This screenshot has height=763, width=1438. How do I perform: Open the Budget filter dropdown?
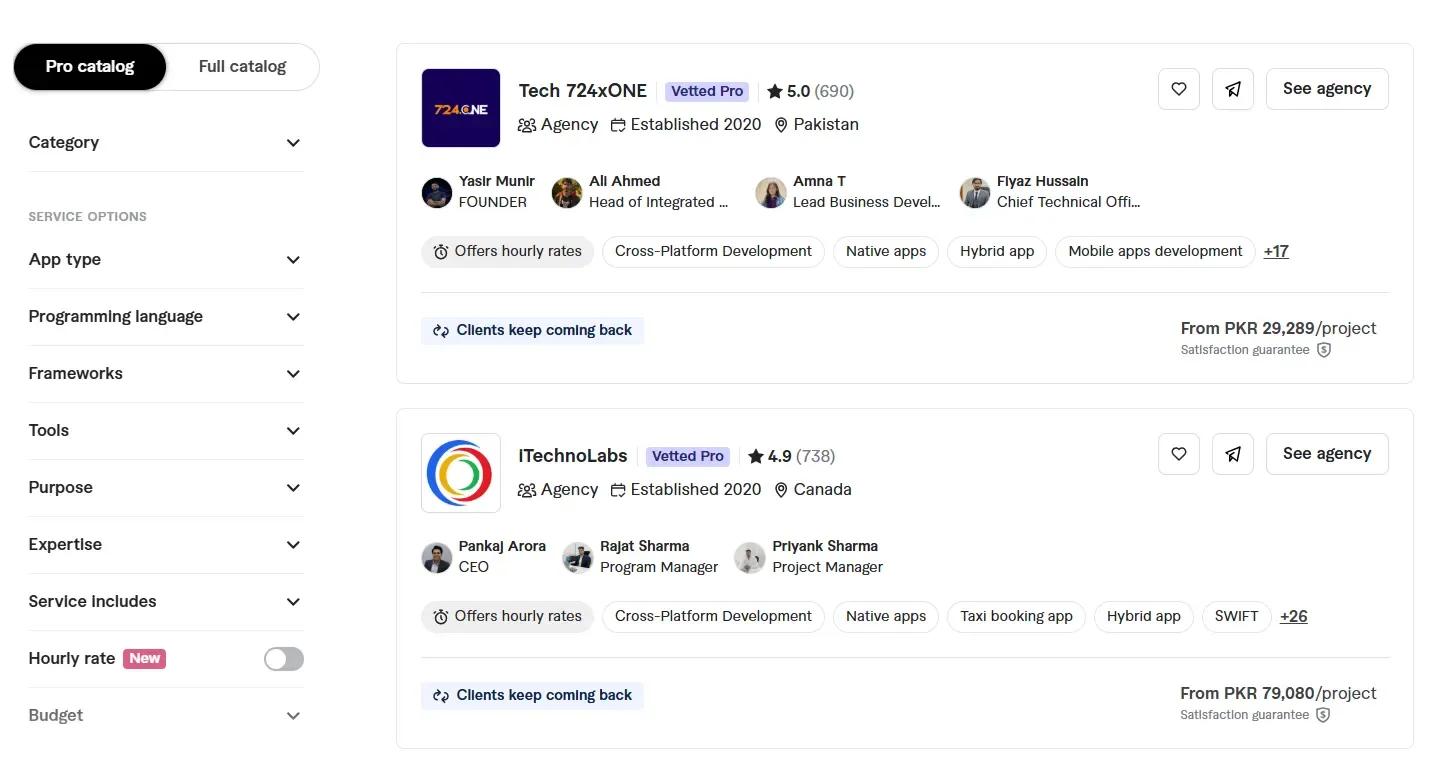tap(165, 716)
